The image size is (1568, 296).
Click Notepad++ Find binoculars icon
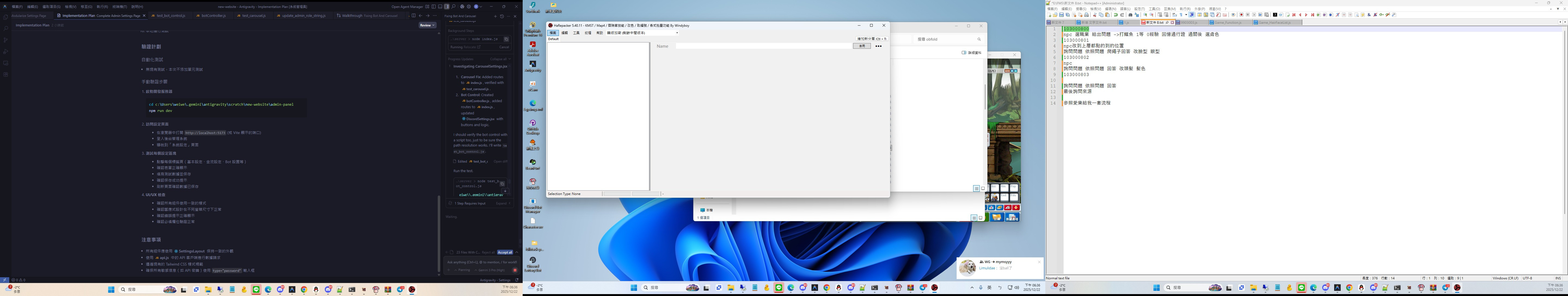pyautogui.click(x=1130, y=15)
